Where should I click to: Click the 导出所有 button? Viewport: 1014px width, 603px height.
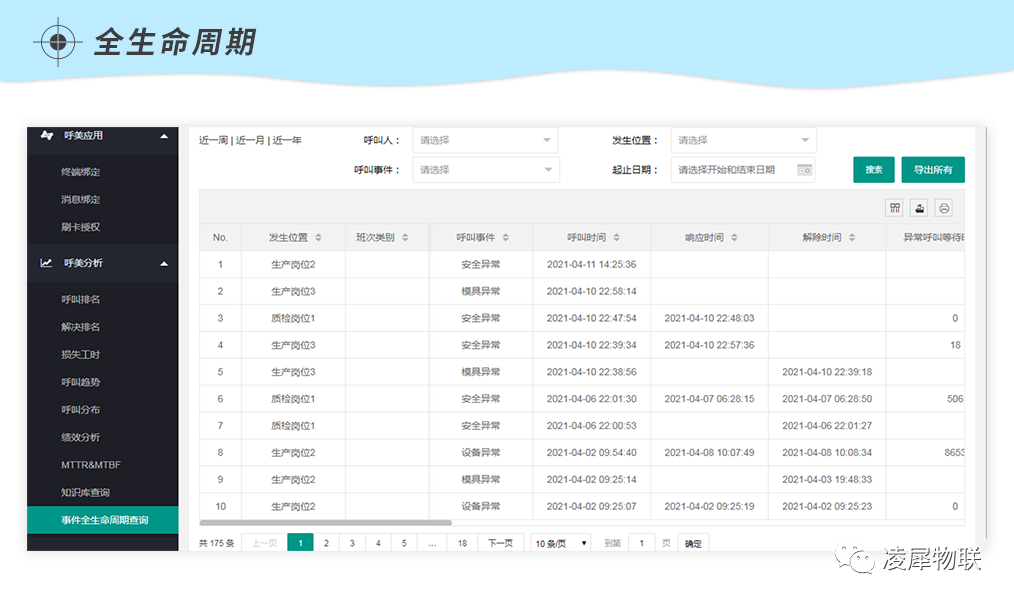tap(932, 170)
